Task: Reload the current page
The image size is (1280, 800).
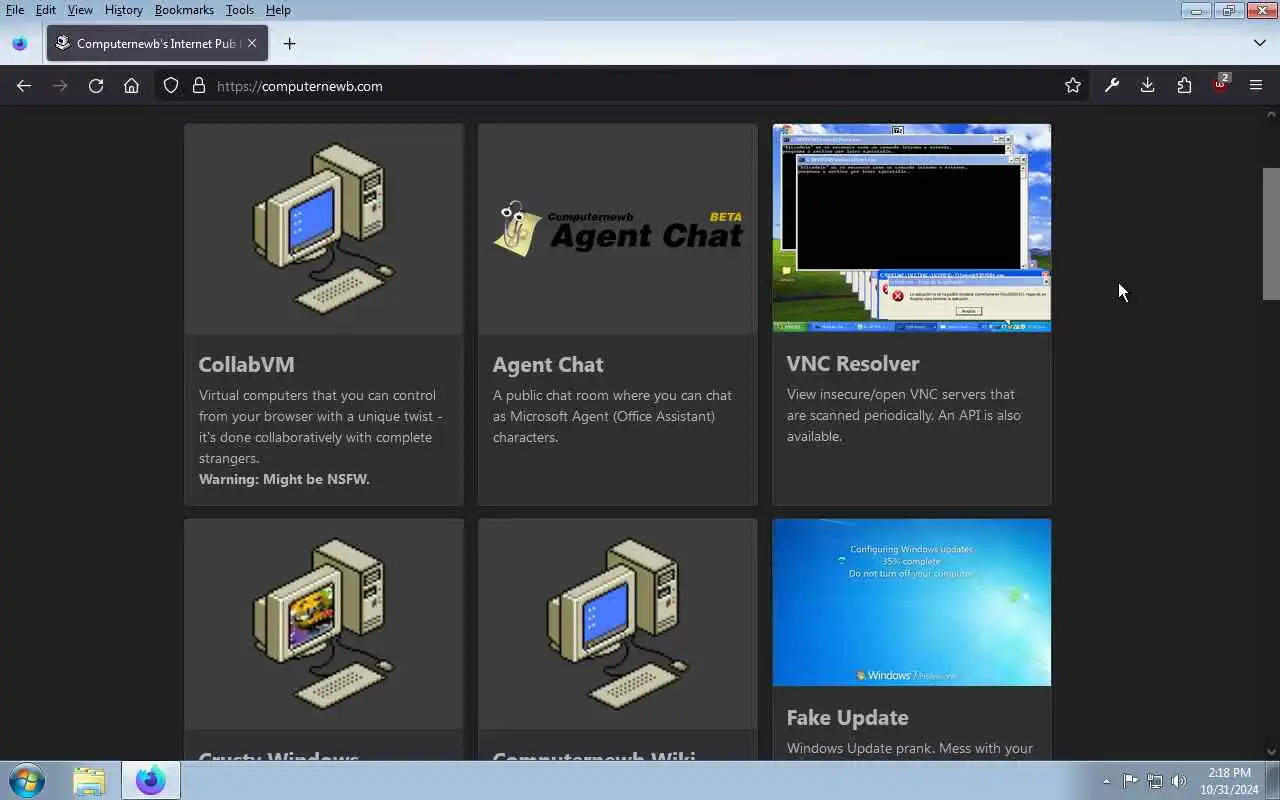Action: pos(96,86)
